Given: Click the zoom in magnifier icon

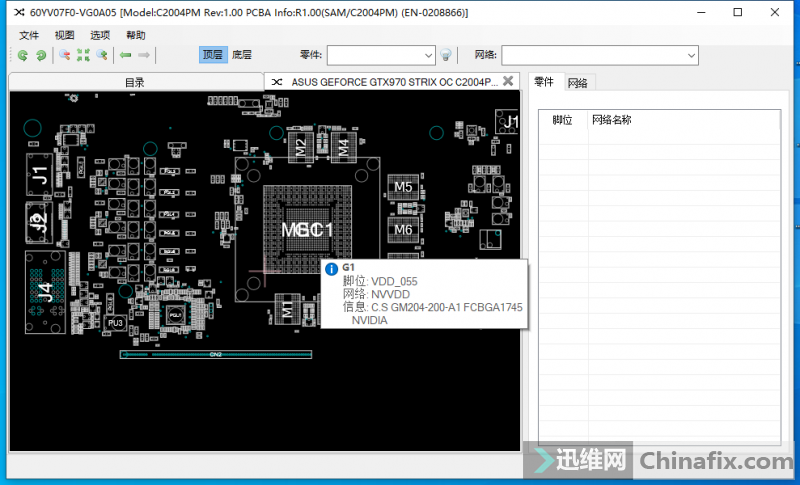Looking at the screenshot, I should pyautogui.click(x=102, y=55).
